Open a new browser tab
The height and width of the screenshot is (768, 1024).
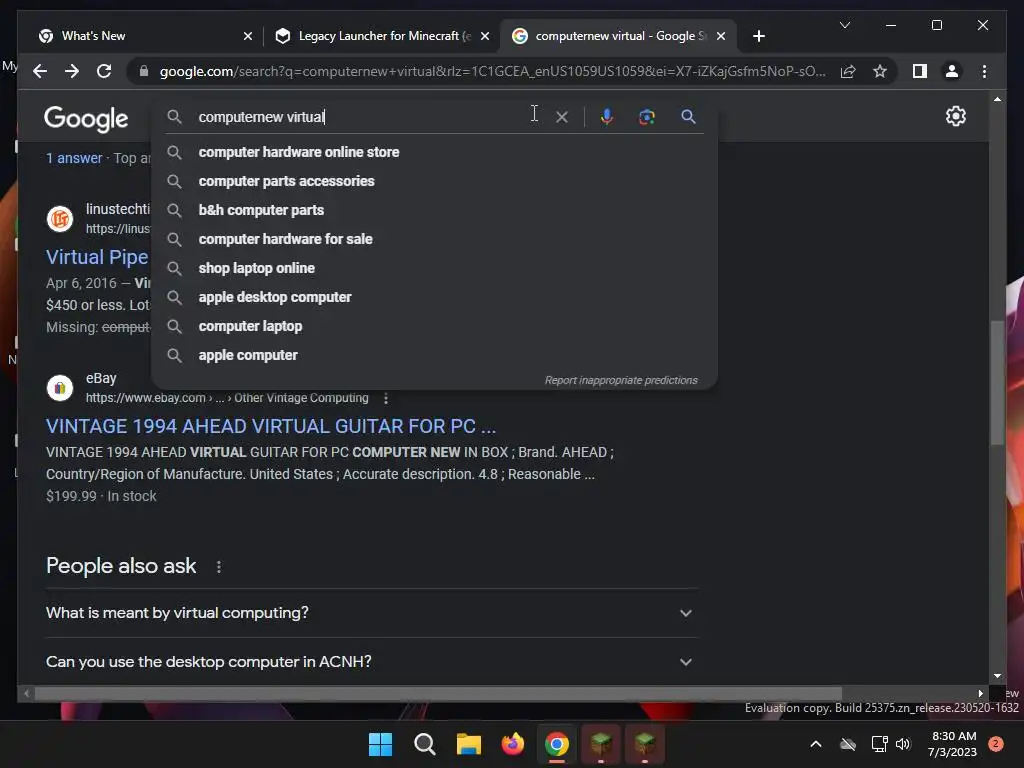click(759, 36)
